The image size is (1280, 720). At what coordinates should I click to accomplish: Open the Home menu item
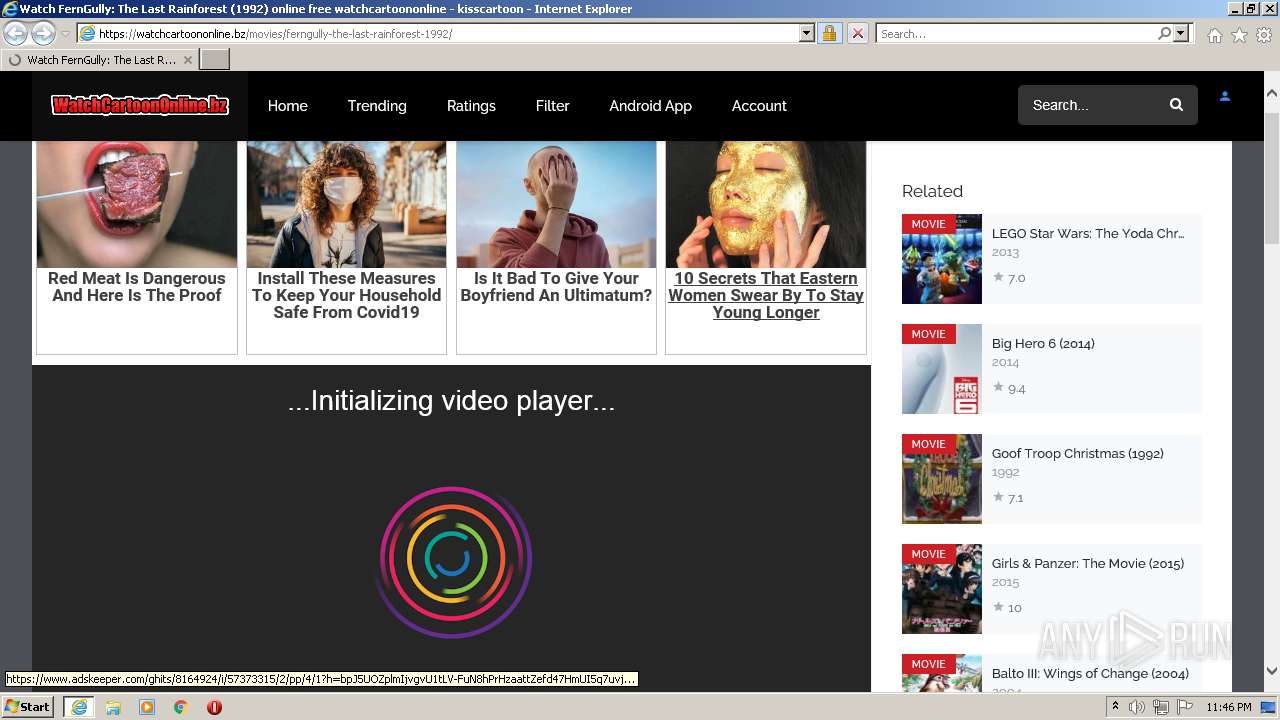pyautogui.click(x=288, y=105)
